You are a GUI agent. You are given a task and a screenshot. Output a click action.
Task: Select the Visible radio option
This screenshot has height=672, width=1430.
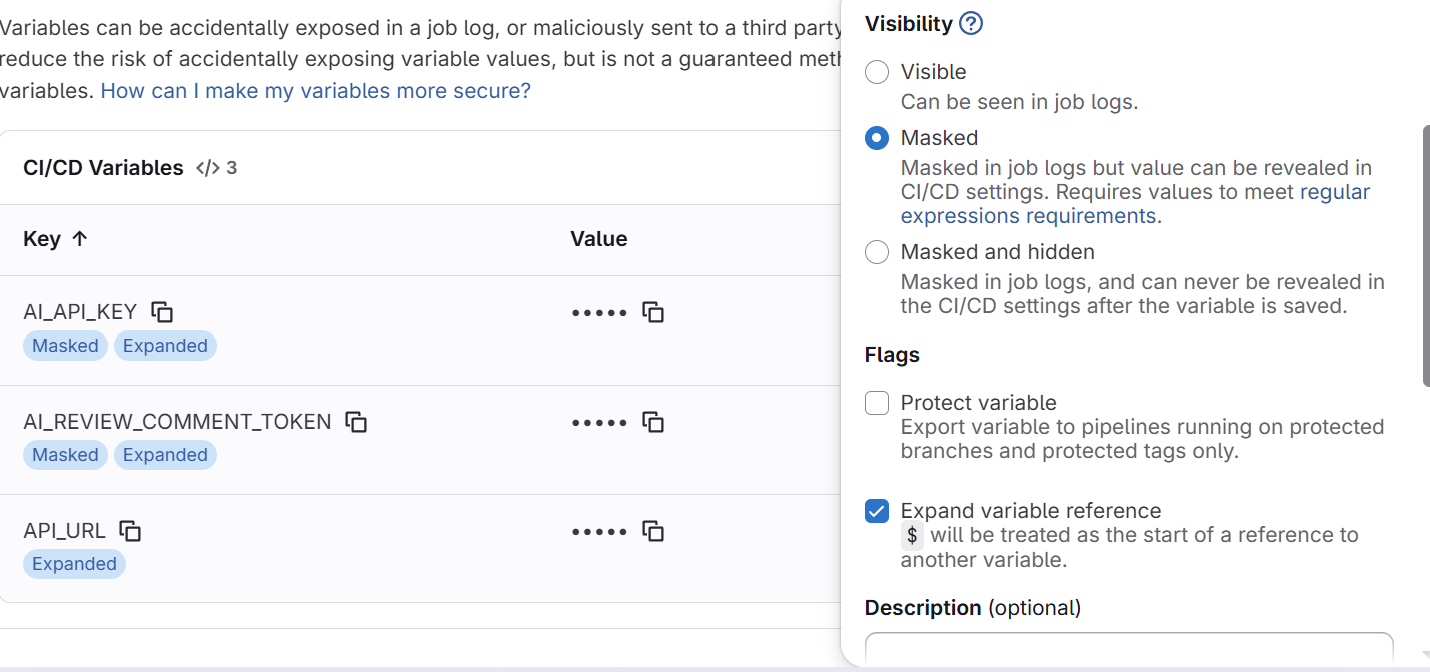tap(877, 72)
